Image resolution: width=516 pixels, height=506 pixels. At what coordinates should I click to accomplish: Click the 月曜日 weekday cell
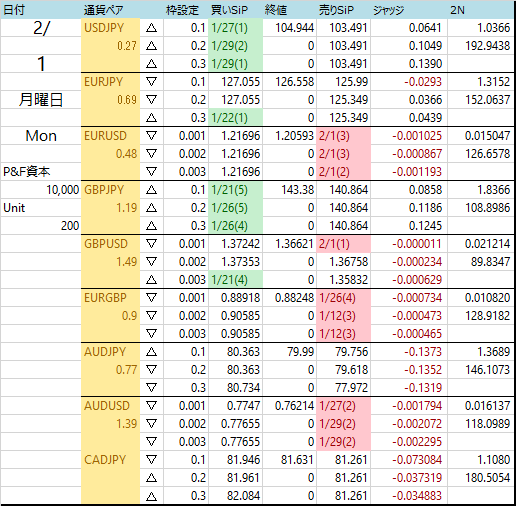coord(41,100)
